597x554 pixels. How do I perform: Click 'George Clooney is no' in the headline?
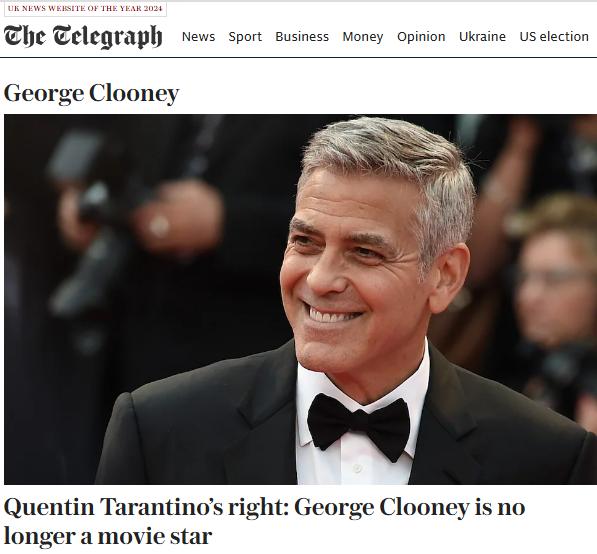(410, 508)
